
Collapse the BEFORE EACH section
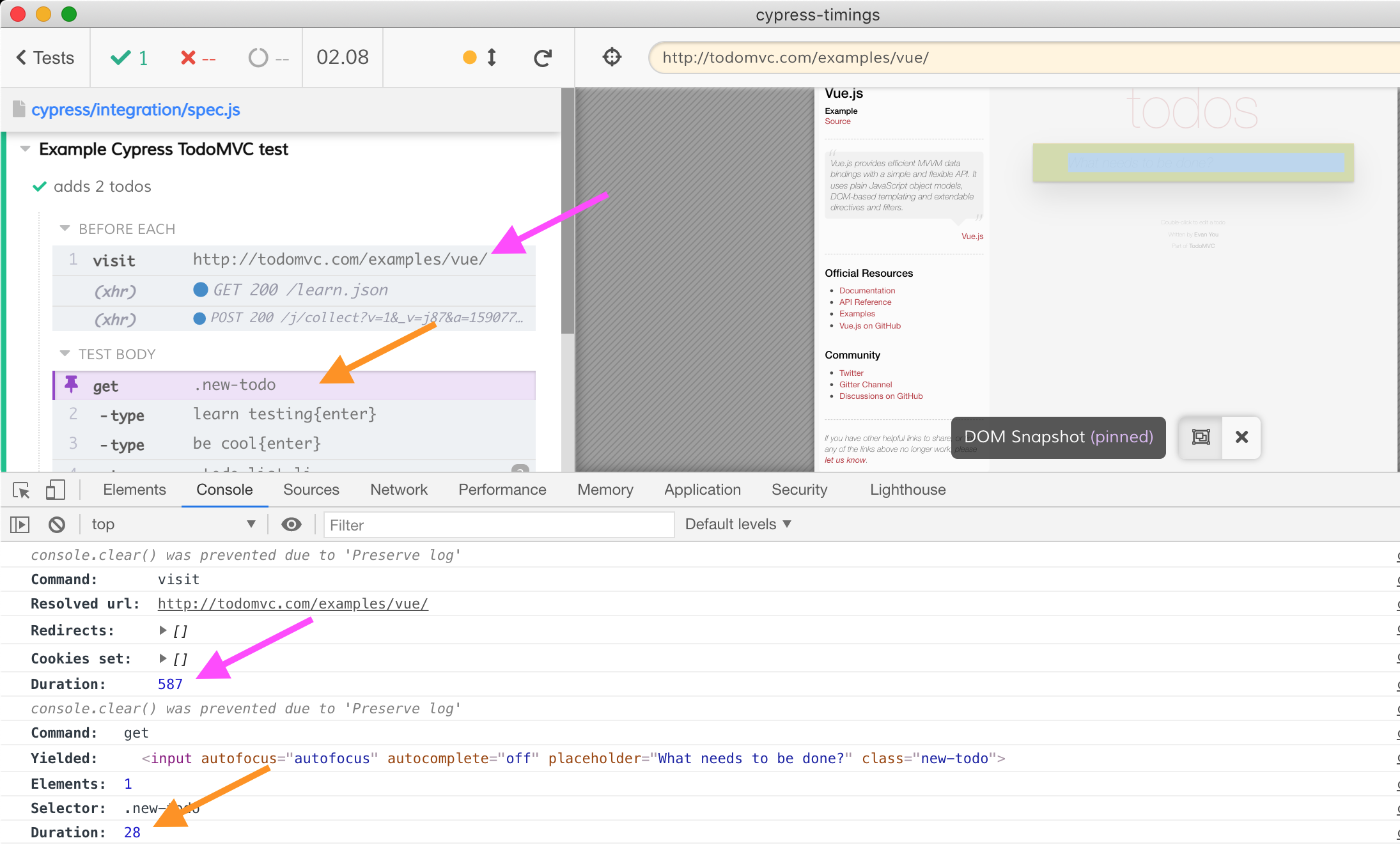(x=65, y=229)
